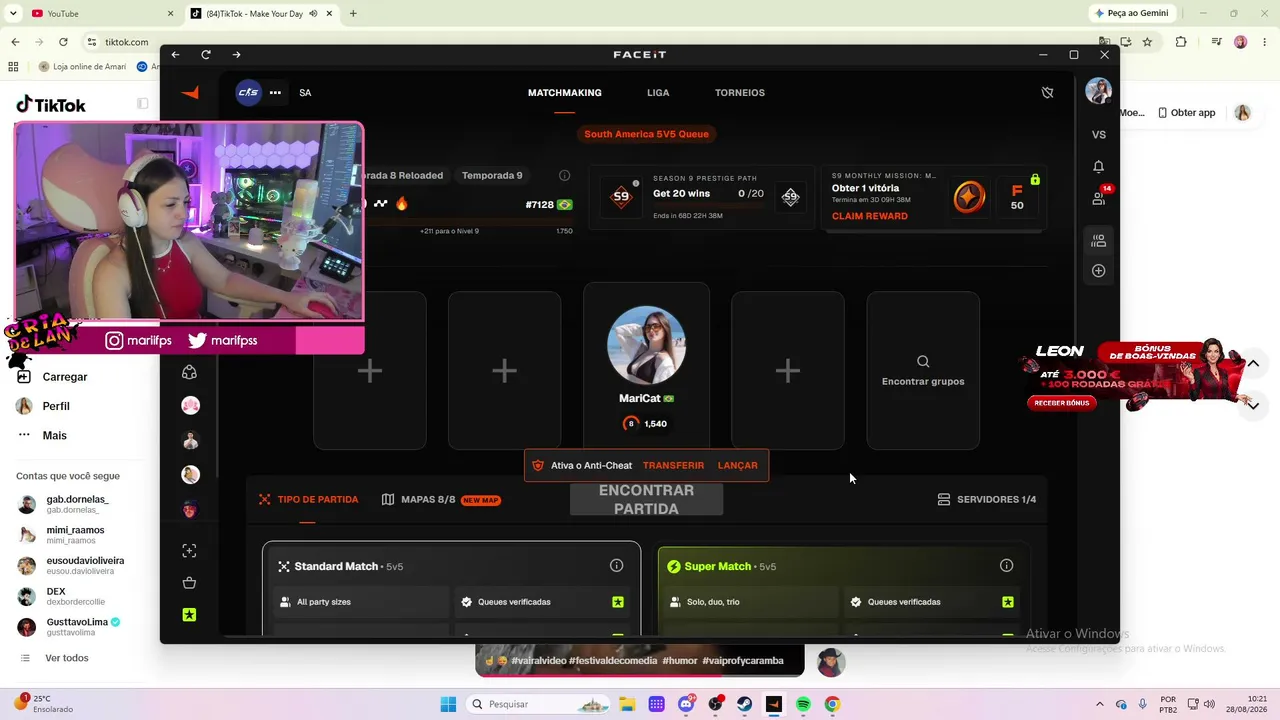The height and width of the screenshot is (720, 1280).
Task: Click green premium star in Super Match Queues verificadas
Action: tap(1008, 602)
